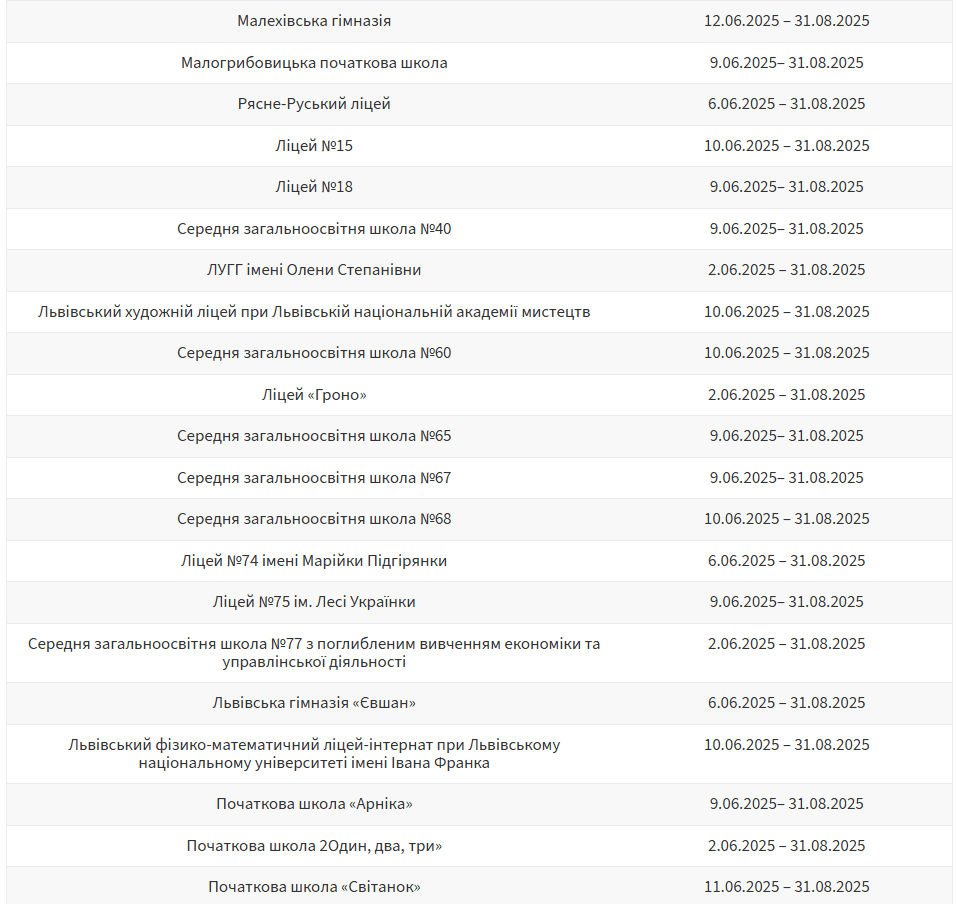Select Середня загальноосвітня школа №40 entry
The image size is (956, 904).
(314, 229)
